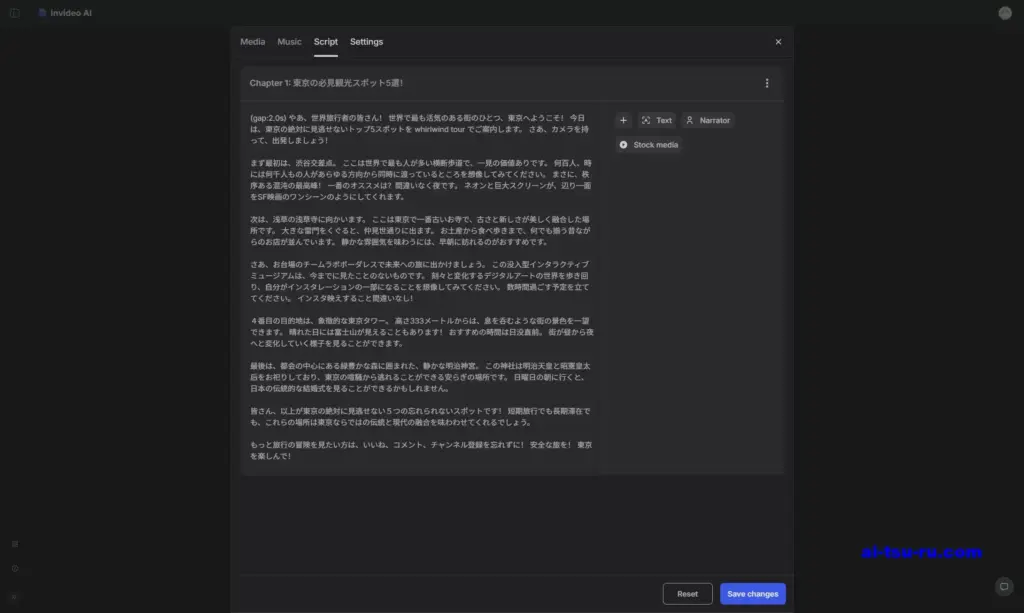
Task: Switch to the Music tab
Action: pos(289,42)
